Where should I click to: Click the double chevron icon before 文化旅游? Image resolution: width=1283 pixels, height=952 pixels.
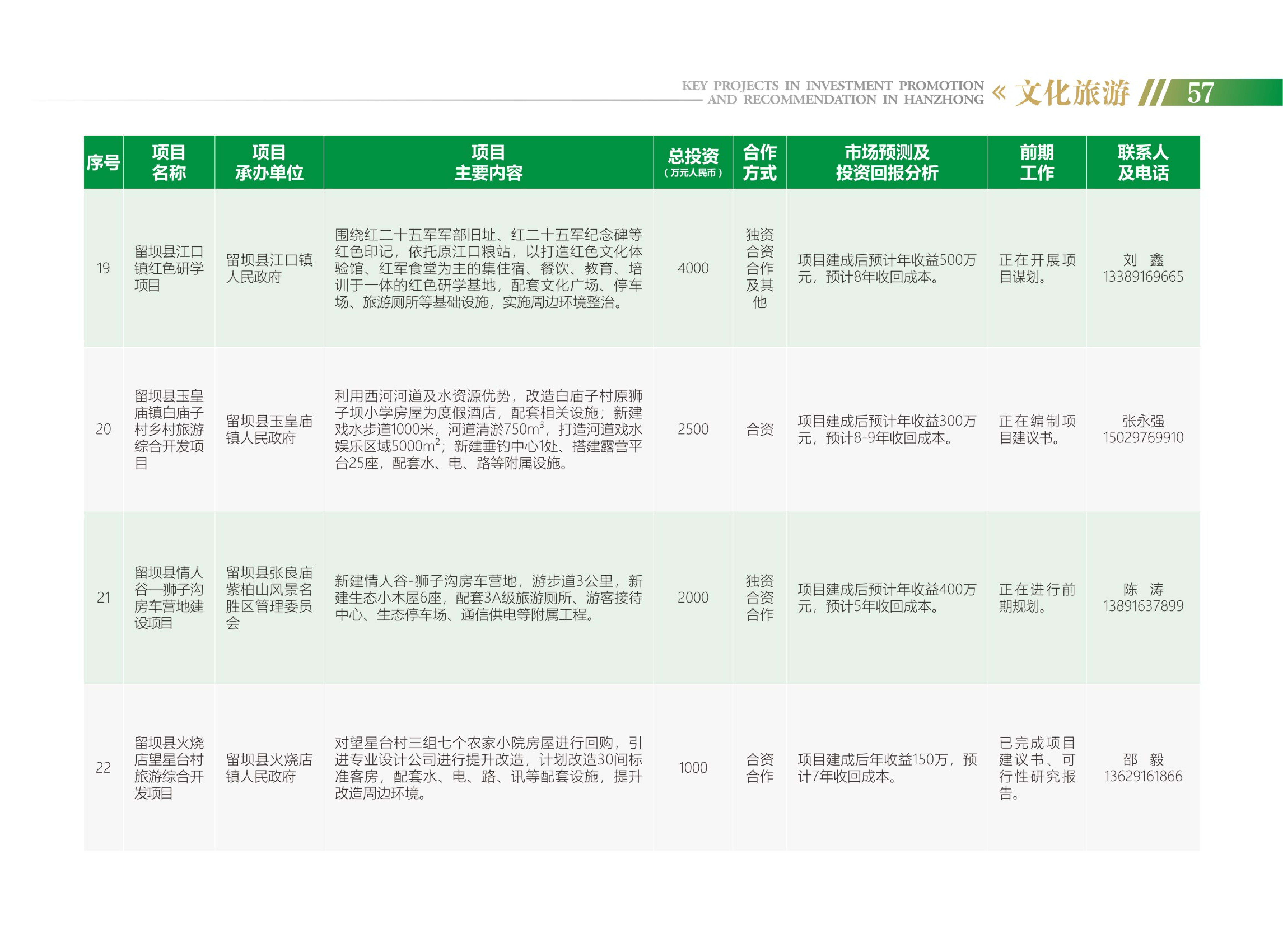[x=998, y=93]
